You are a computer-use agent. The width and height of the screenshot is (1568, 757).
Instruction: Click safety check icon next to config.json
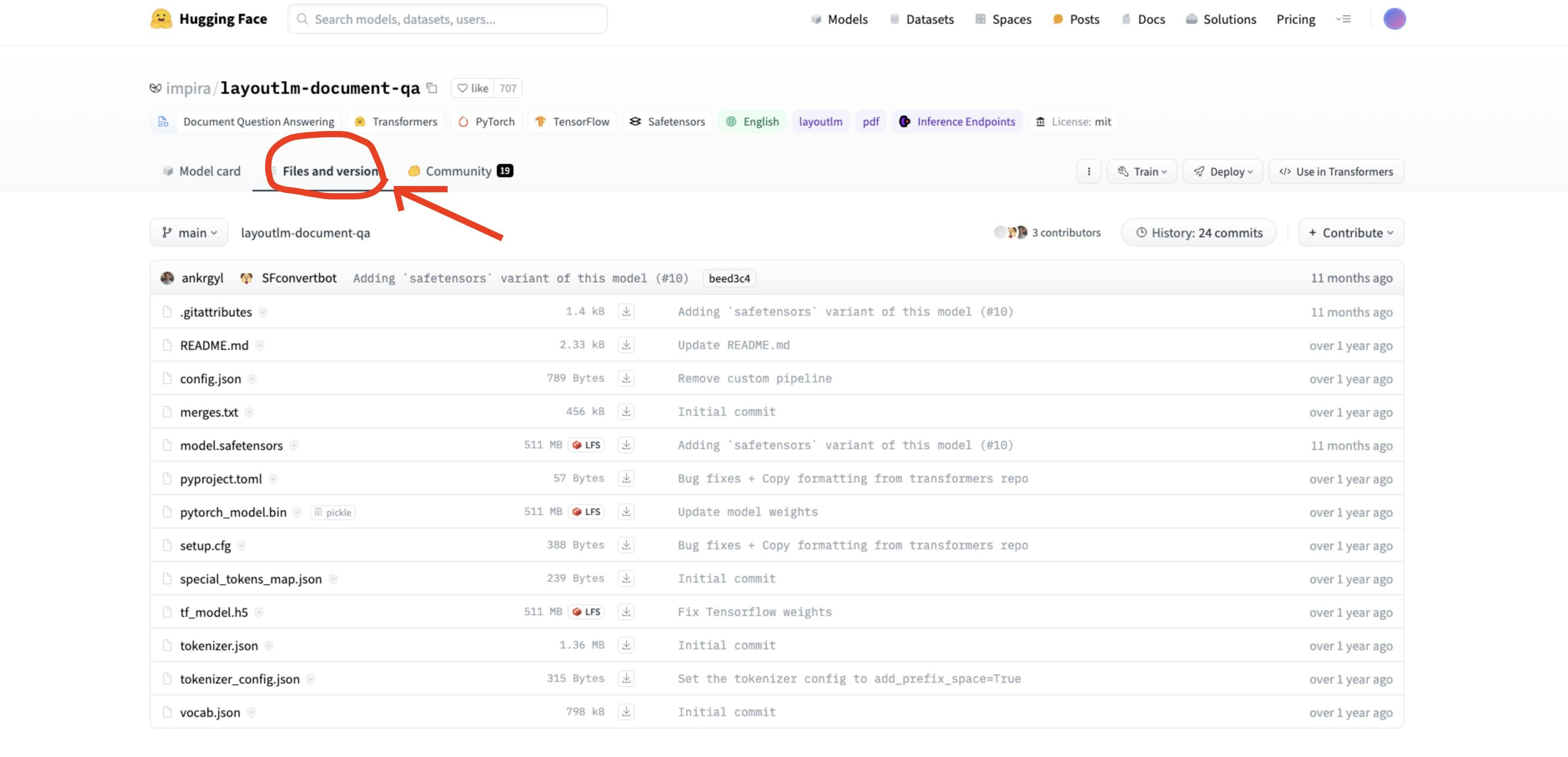click(x=252, y=379)
